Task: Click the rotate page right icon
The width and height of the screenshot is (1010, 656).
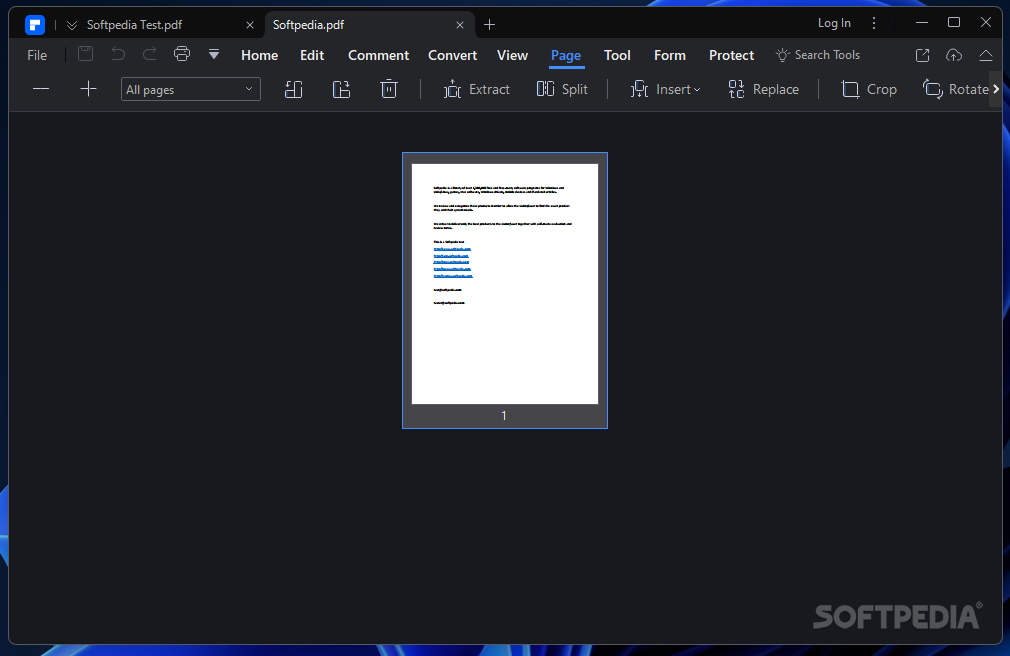Action: 341,89
